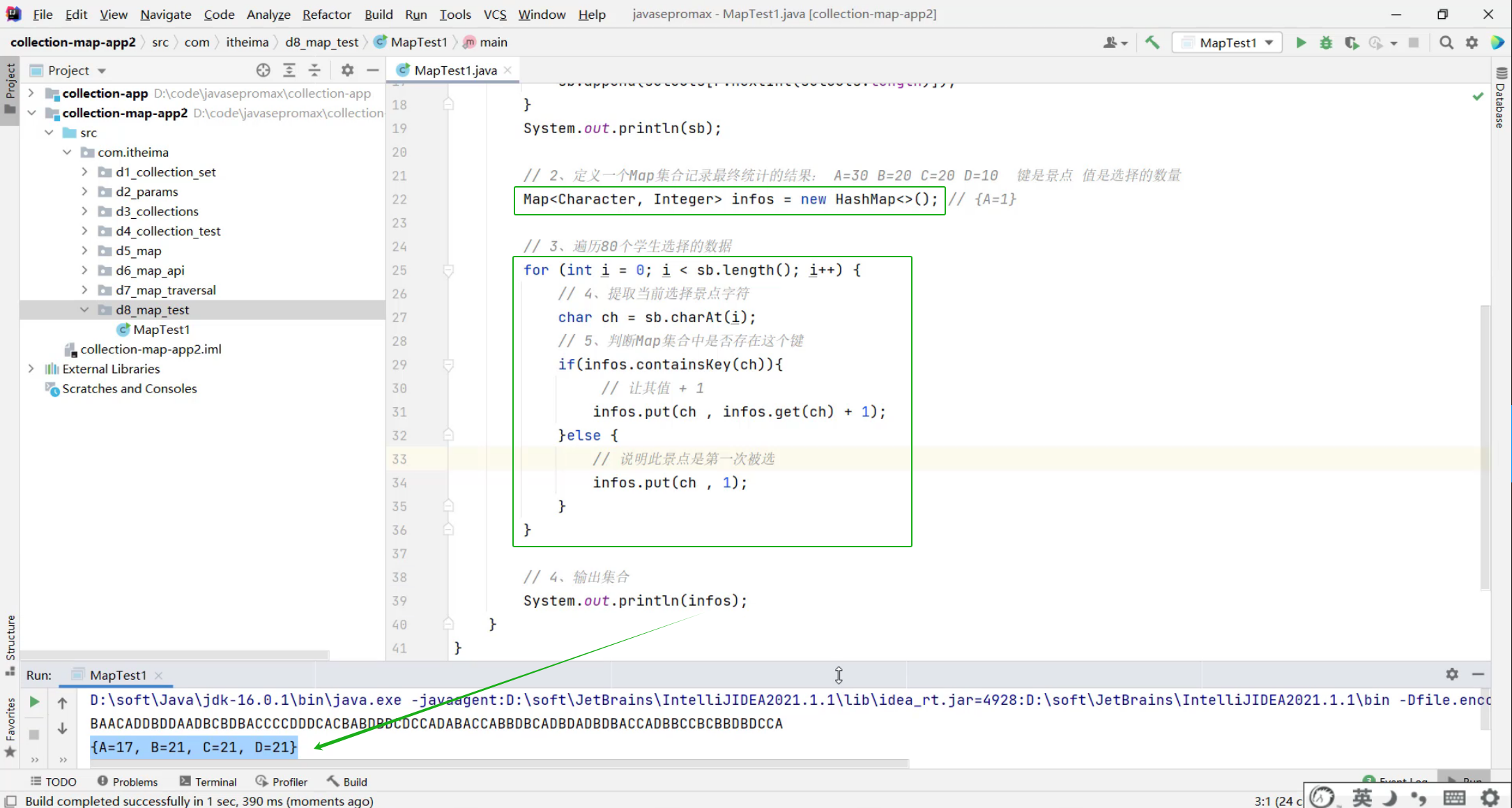
Task: Rerun MapTest1 in Run panel
Action: coord(34,702)
